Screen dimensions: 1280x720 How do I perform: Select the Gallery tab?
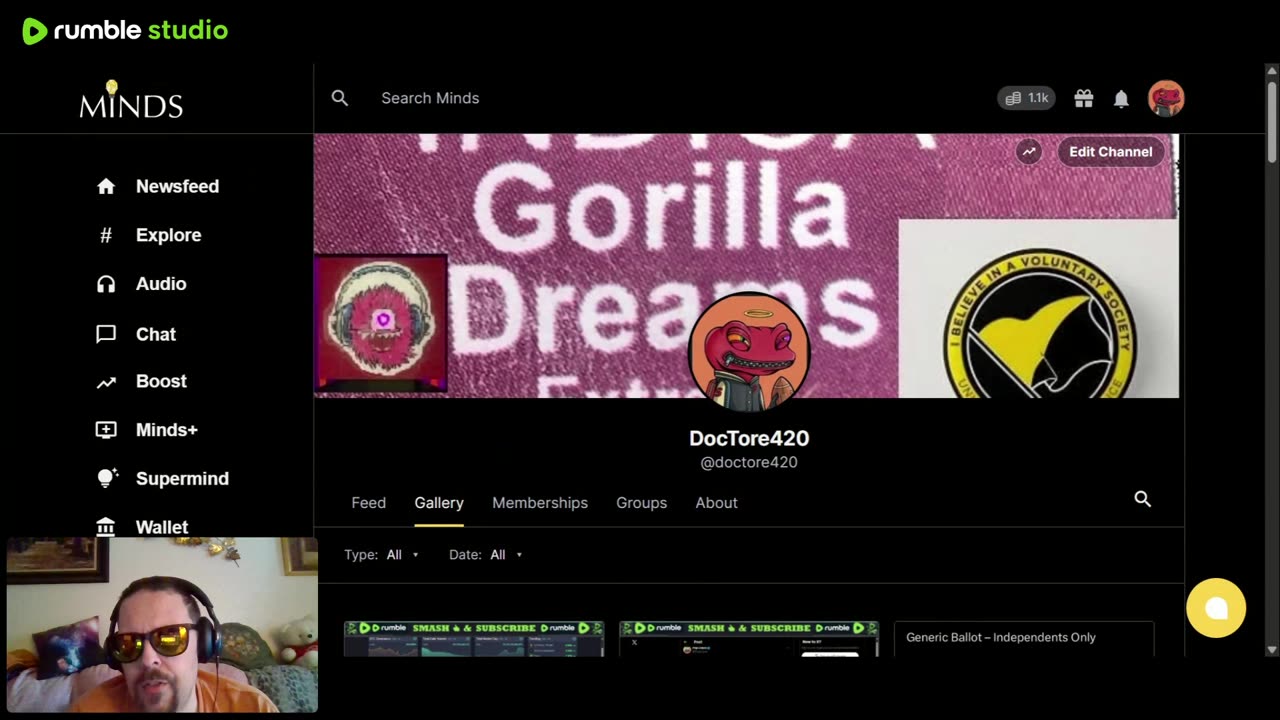click(x=439, y=503)
